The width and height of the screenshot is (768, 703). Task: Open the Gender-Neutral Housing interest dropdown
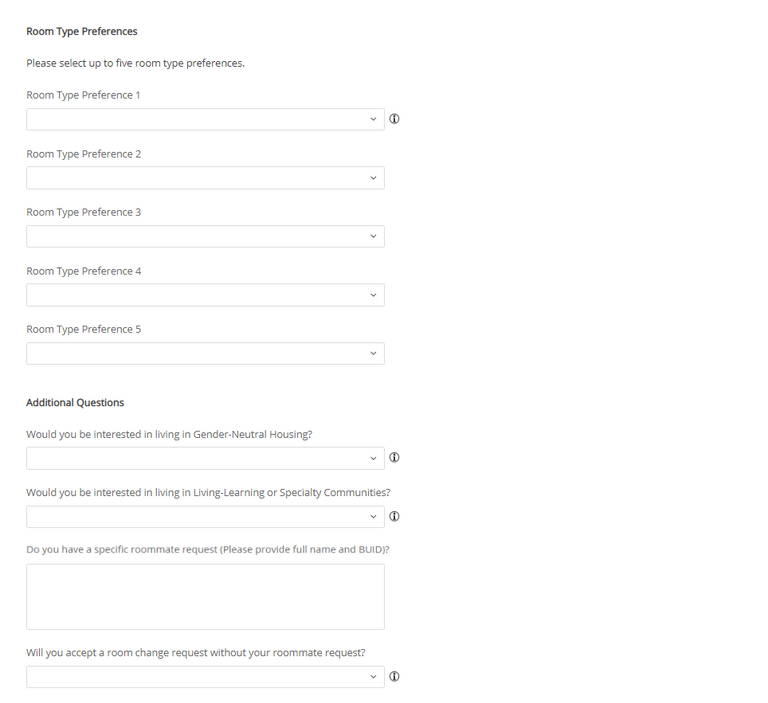pyautogui.click(x=205, y=458)
